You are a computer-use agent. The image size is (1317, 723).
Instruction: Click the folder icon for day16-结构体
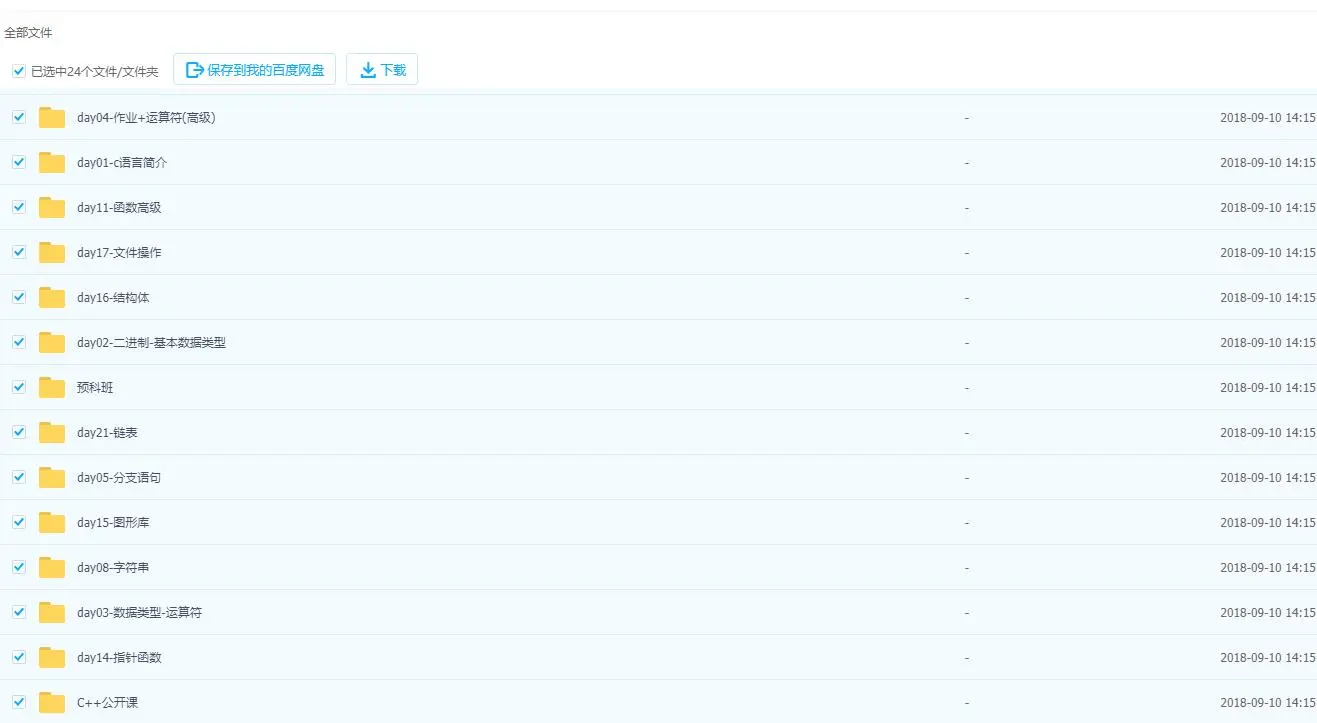pos(52,297)
